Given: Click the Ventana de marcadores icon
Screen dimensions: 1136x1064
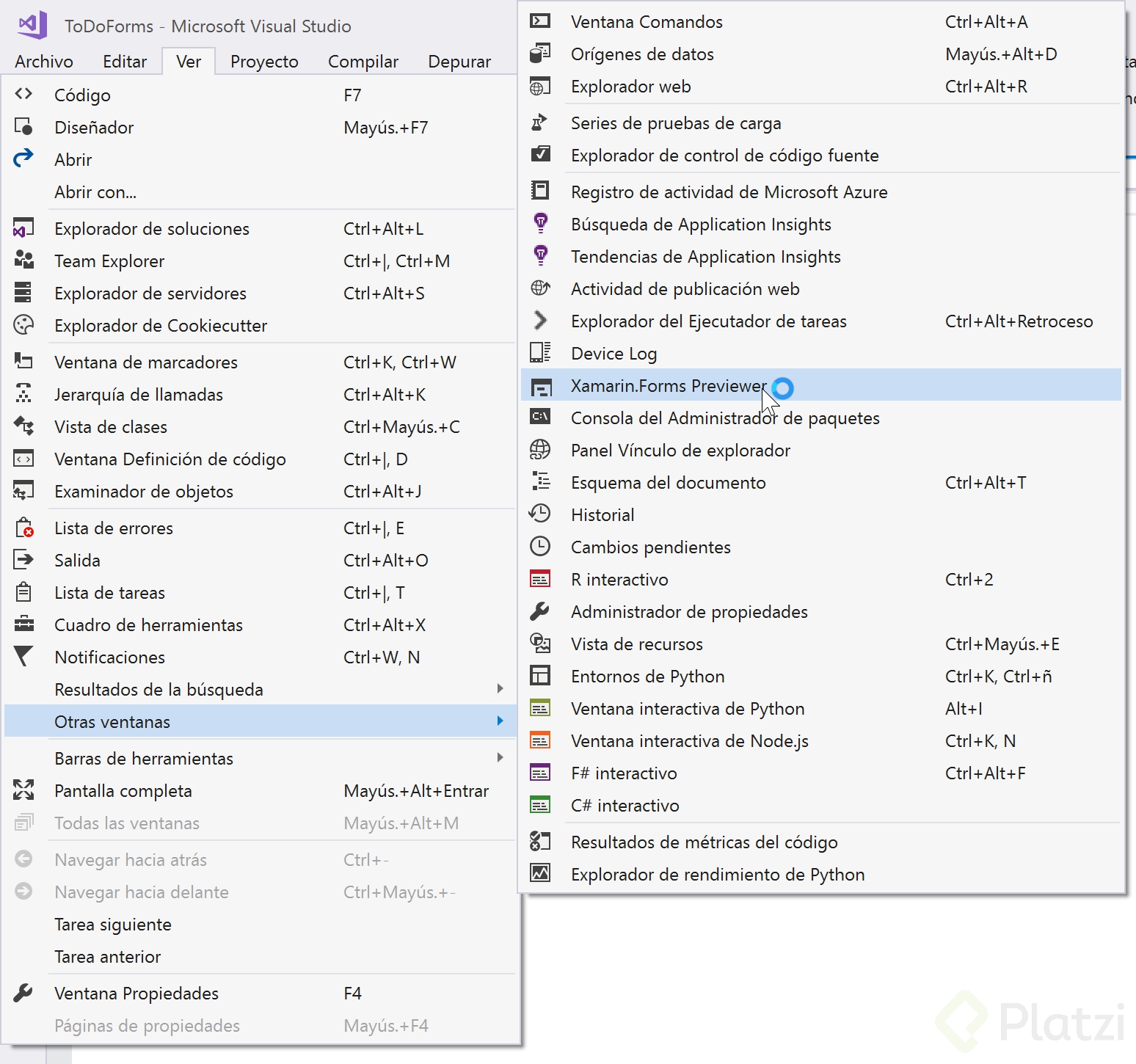Looking at the screenshot, I should click(23, 361).
